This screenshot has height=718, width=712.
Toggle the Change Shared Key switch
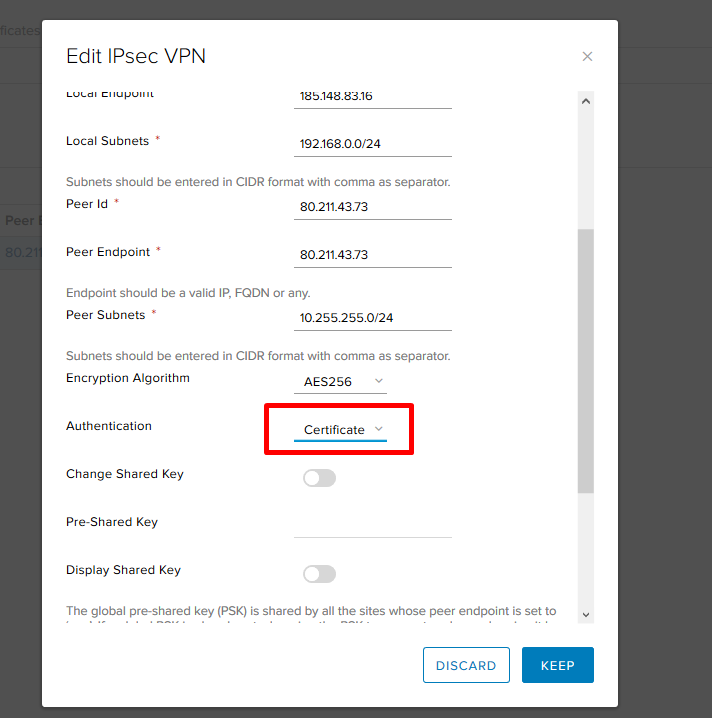320,478
